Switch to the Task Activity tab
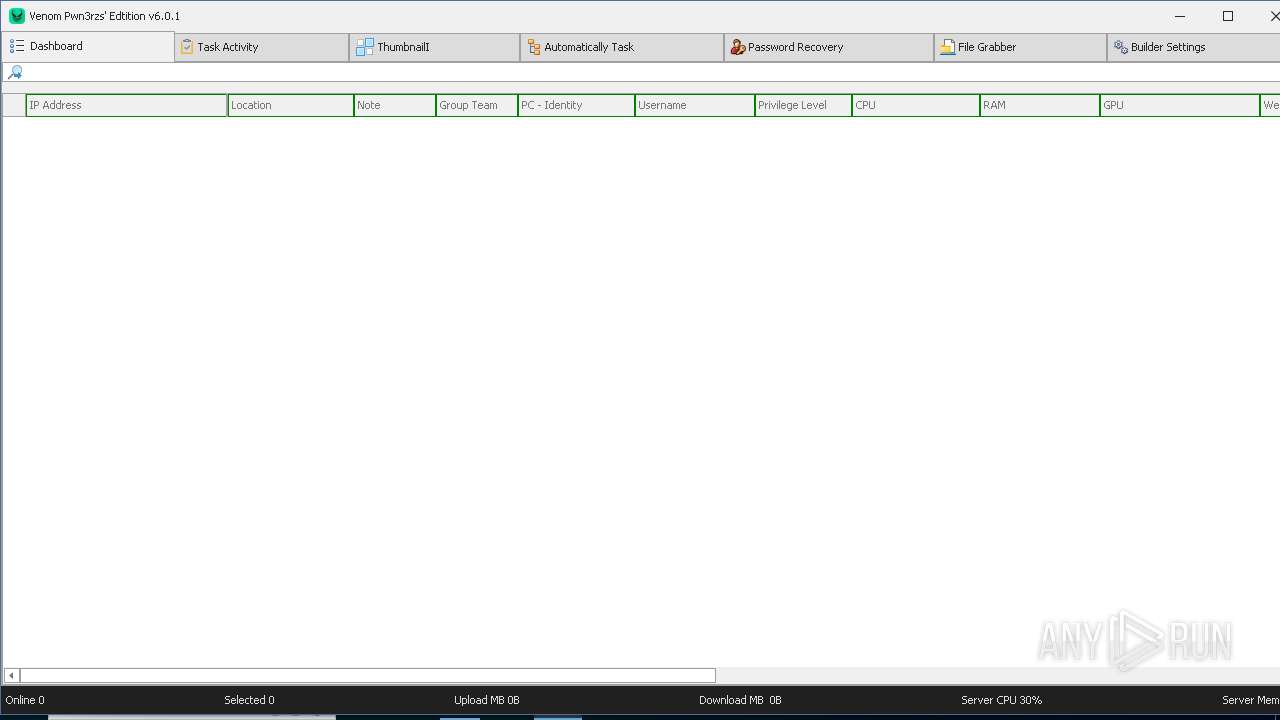This screenshot has width=1280, height=720. (x=262, y=47)
